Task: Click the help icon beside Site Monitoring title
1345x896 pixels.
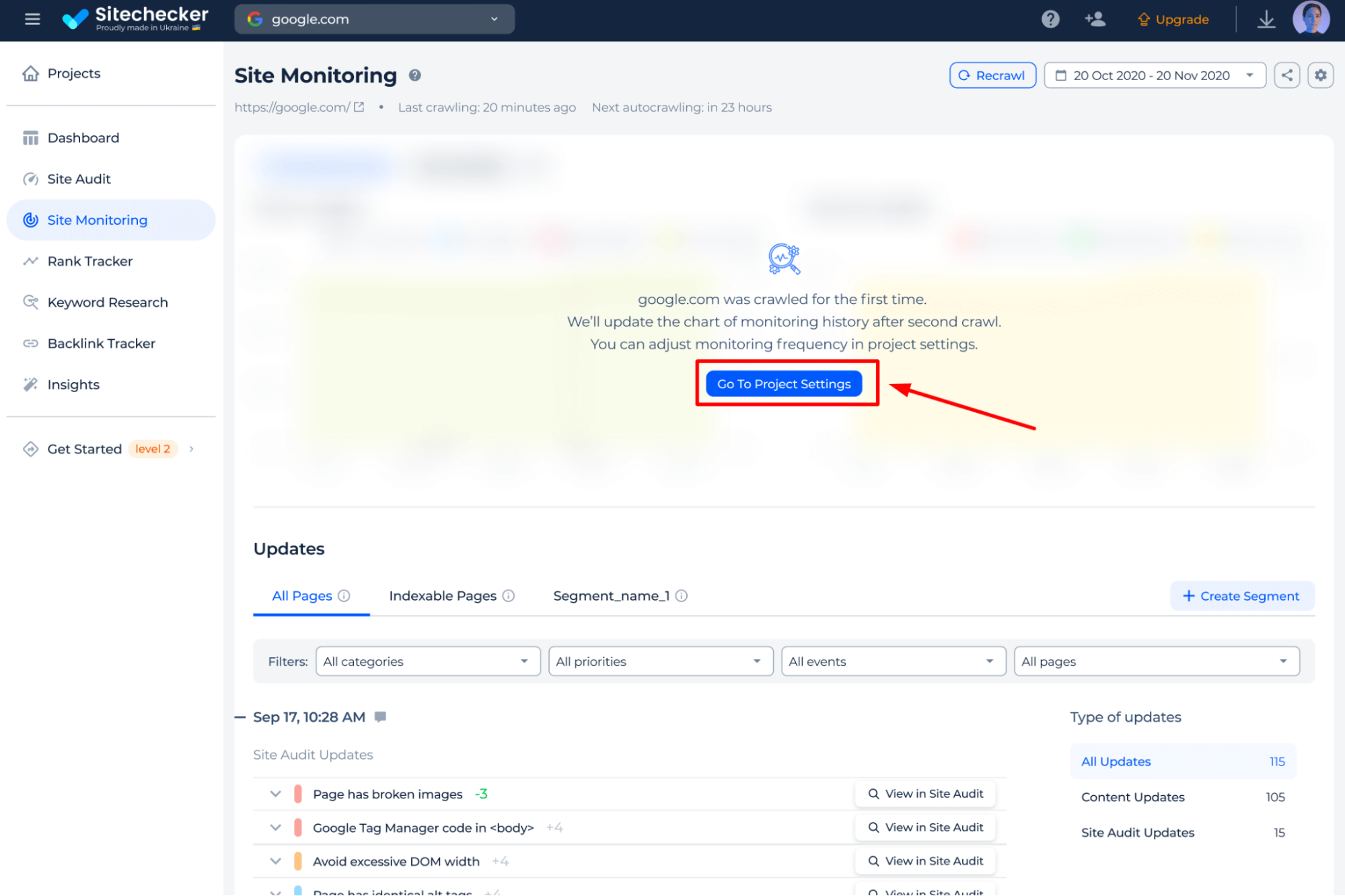Action: pyautogui.click(x=414, y=75)
